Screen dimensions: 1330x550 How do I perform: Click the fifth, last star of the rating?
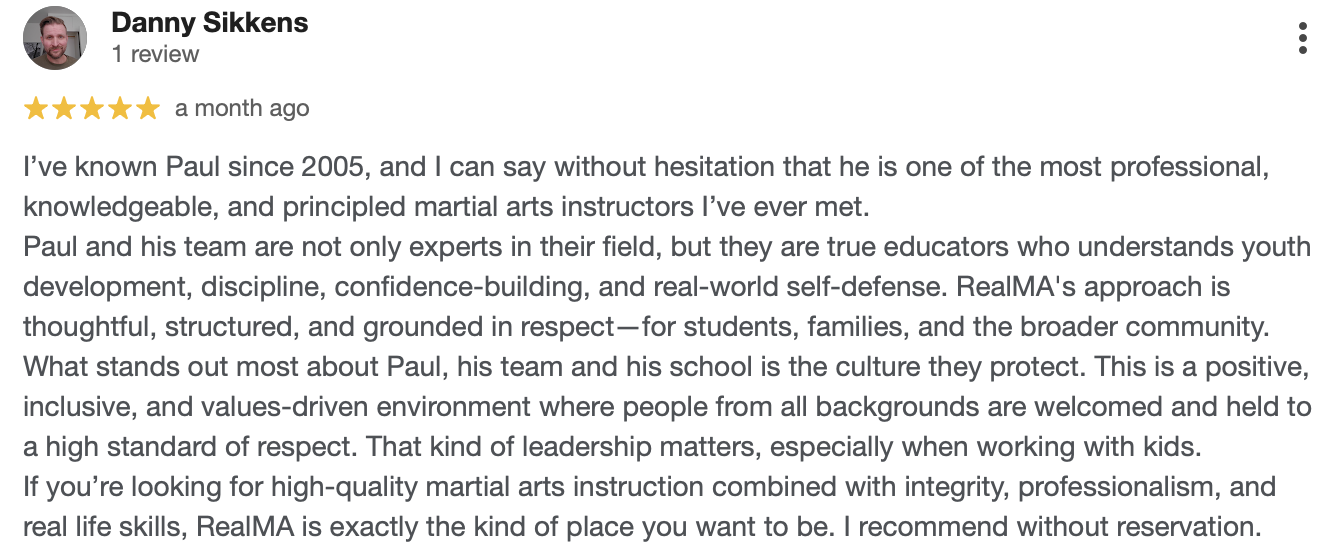[148, 108]
